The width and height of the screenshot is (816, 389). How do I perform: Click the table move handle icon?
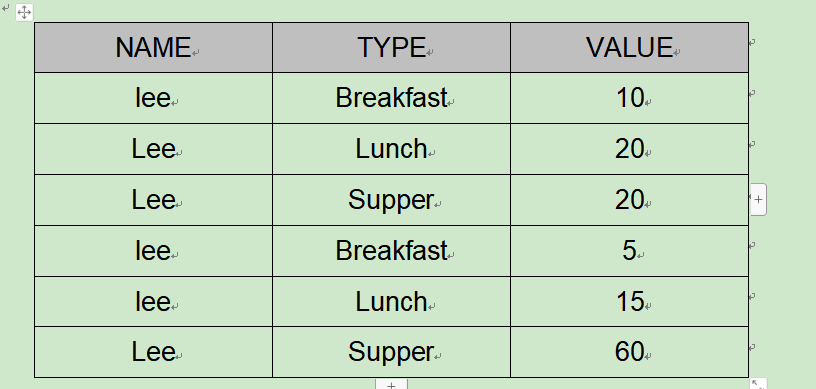click(24, 12)
